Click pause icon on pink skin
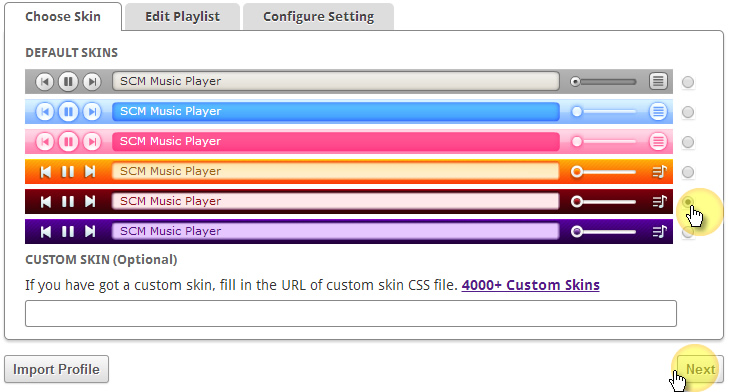The width and height of the screenshot is (730, 392). [x=68, y=142]
